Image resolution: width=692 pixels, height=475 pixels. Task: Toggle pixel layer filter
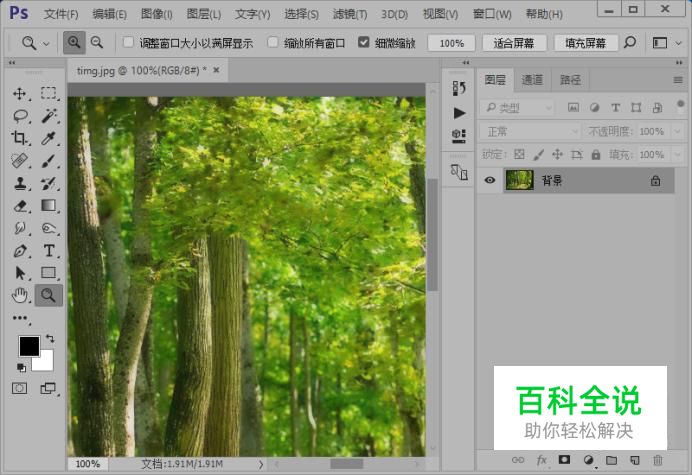point(573,108)
